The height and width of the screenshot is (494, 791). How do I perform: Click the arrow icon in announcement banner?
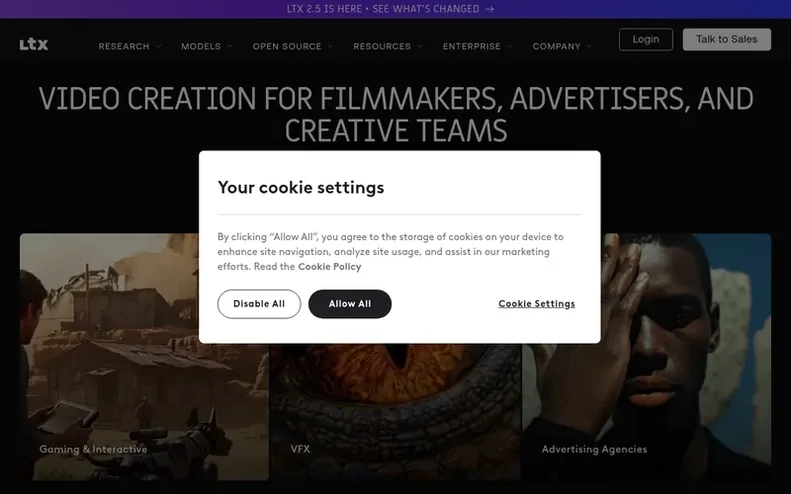pyautogui.click(x=489, y=9)
